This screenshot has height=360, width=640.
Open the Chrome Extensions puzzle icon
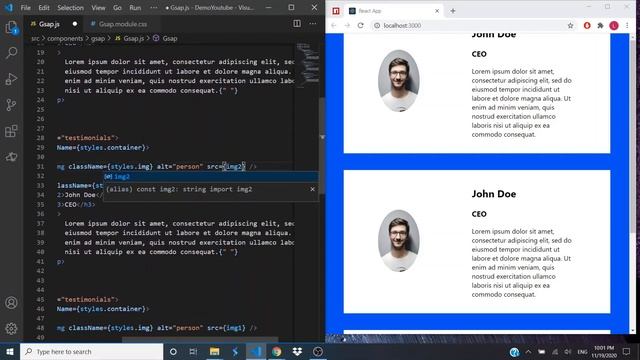600,25
